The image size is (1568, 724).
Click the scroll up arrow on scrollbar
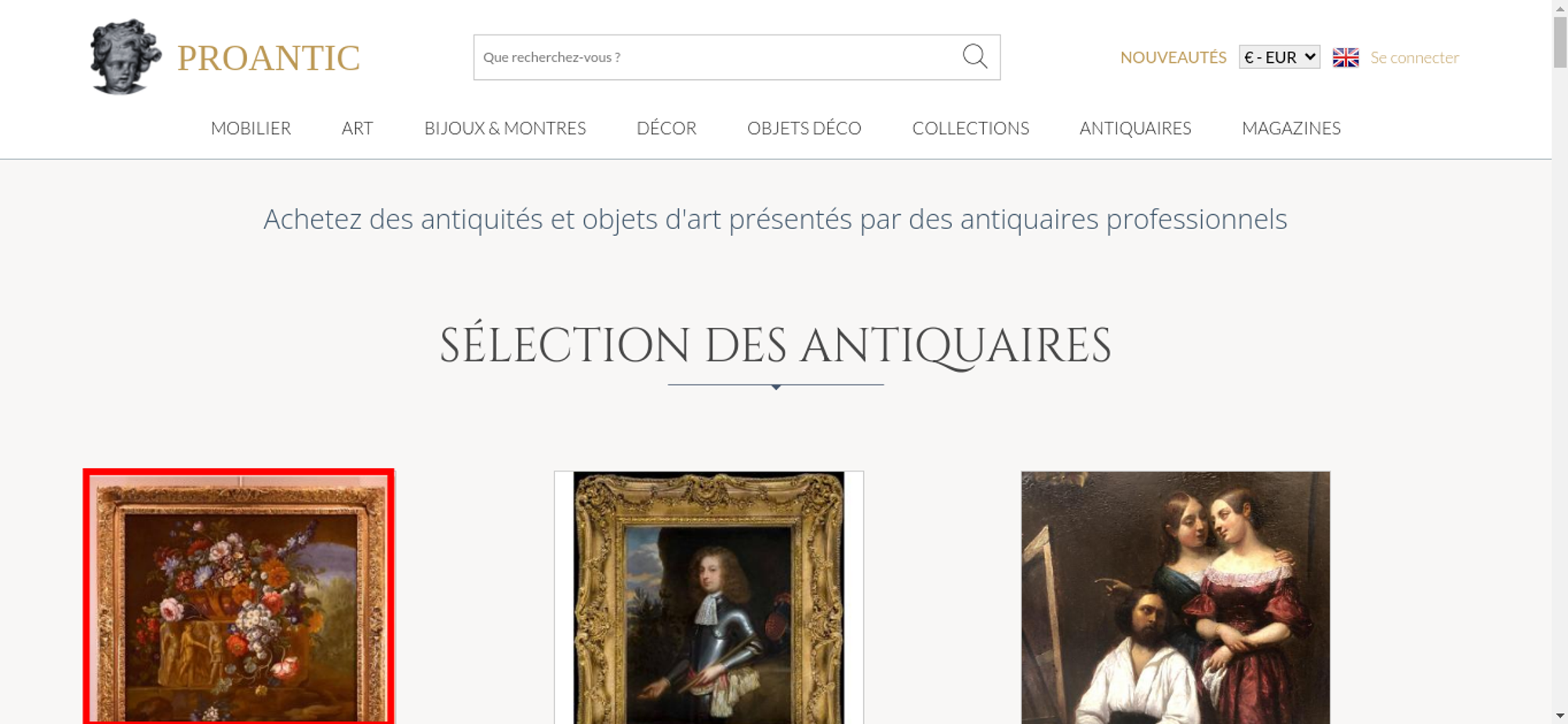1560,7
